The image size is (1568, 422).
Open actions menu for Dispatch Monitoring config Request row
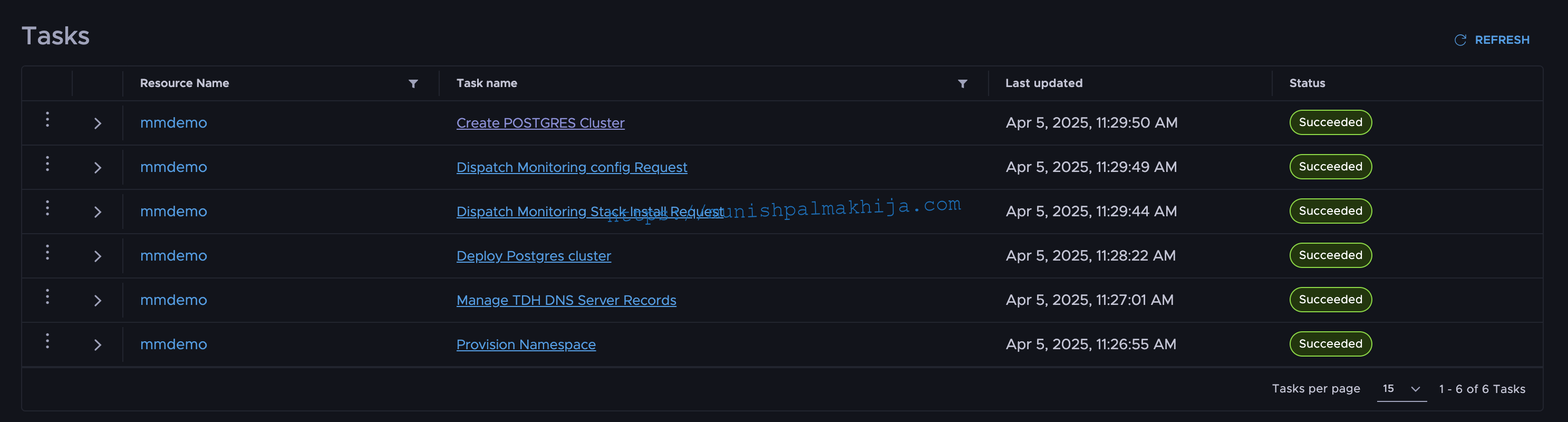[47, 164]
